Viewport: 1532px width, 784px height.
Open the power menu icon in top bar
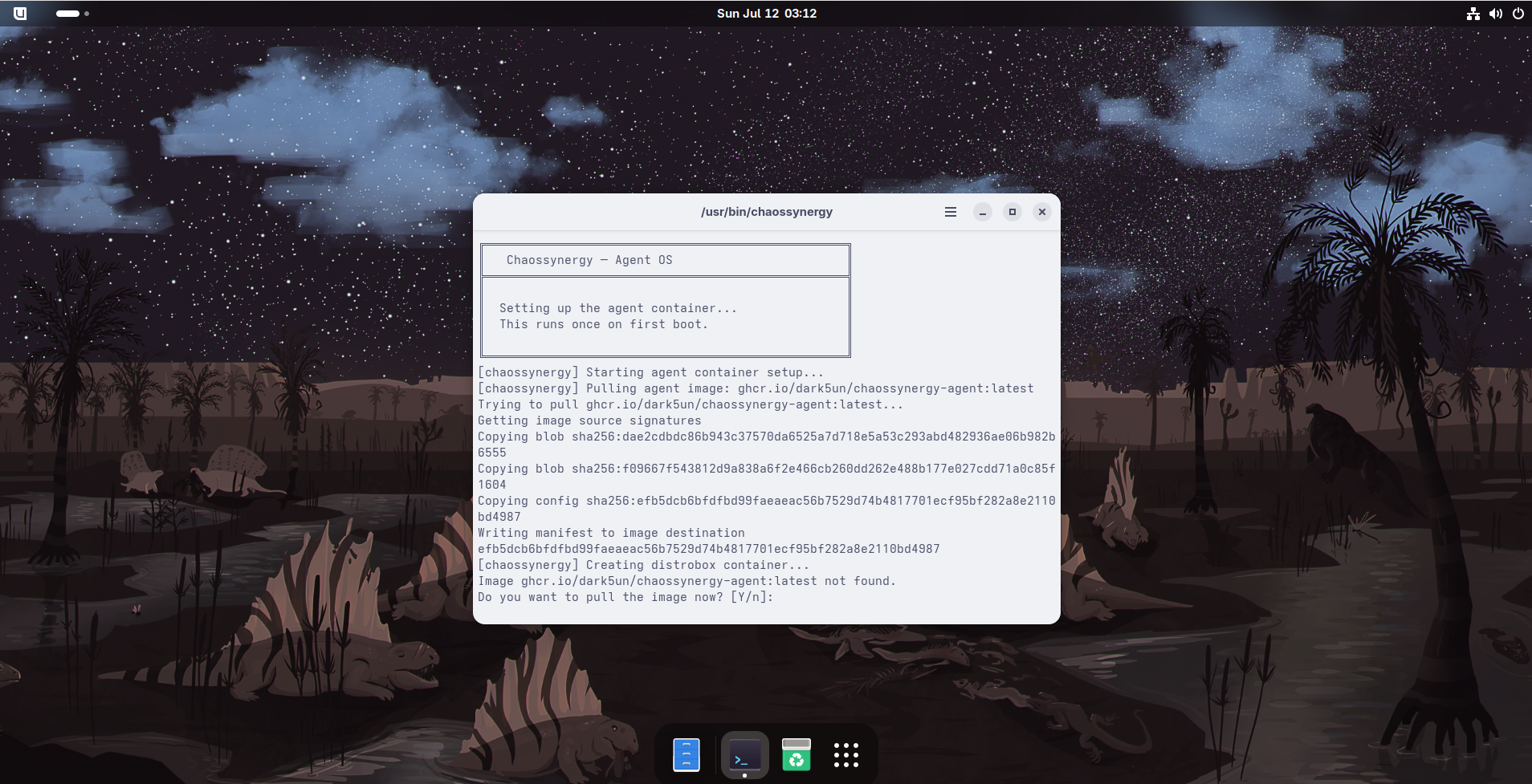(x=1518, y=14)
